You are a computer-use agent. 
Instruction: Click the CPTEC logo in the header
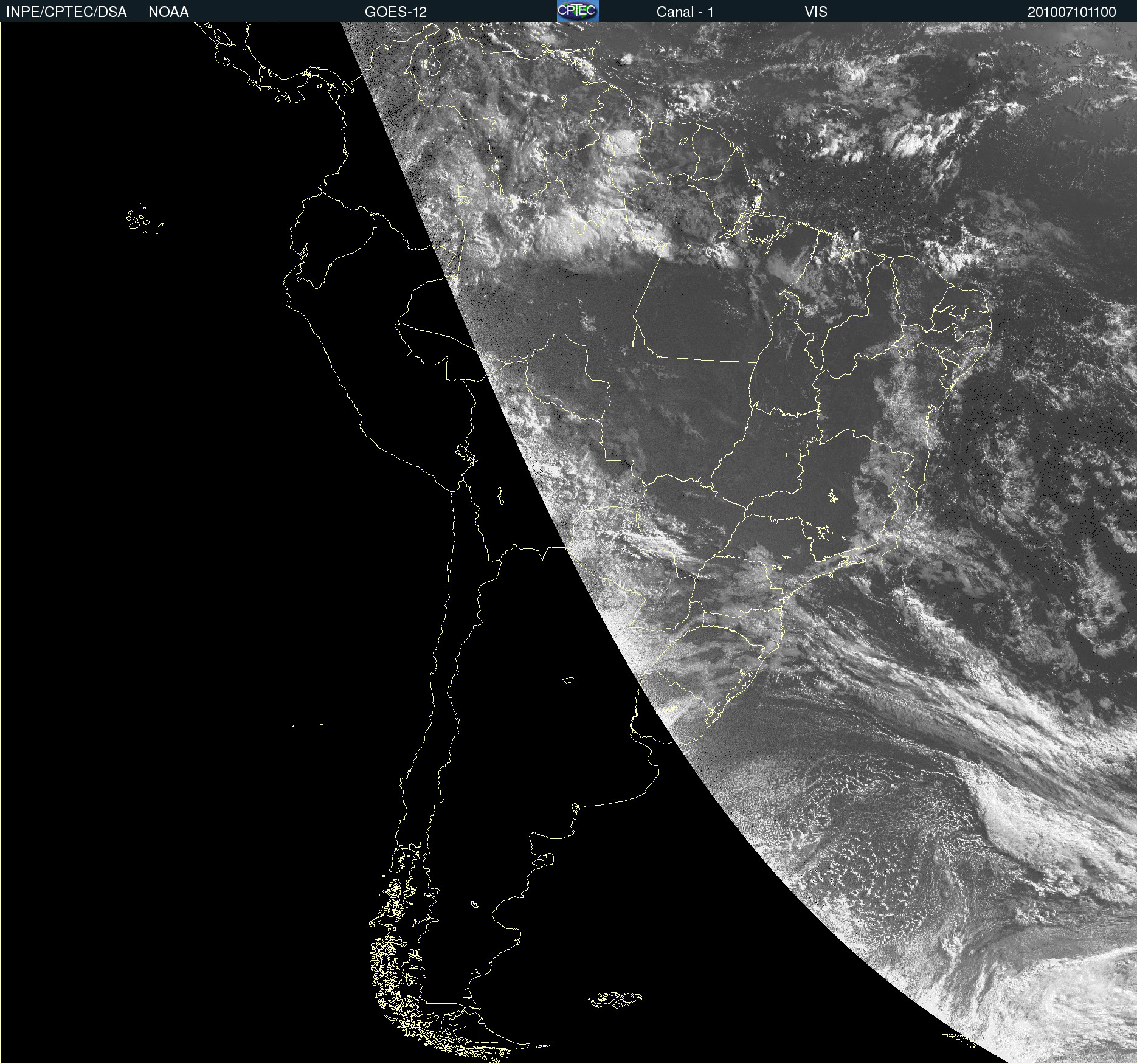[x=578, y=11]
